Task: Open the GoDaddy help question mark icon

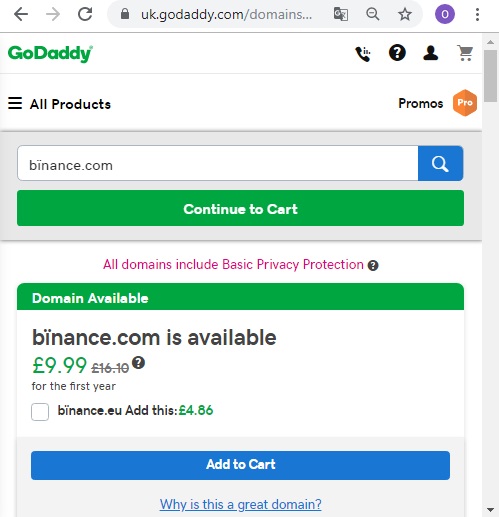Action: pyautogui.click(x=397, y=53)
